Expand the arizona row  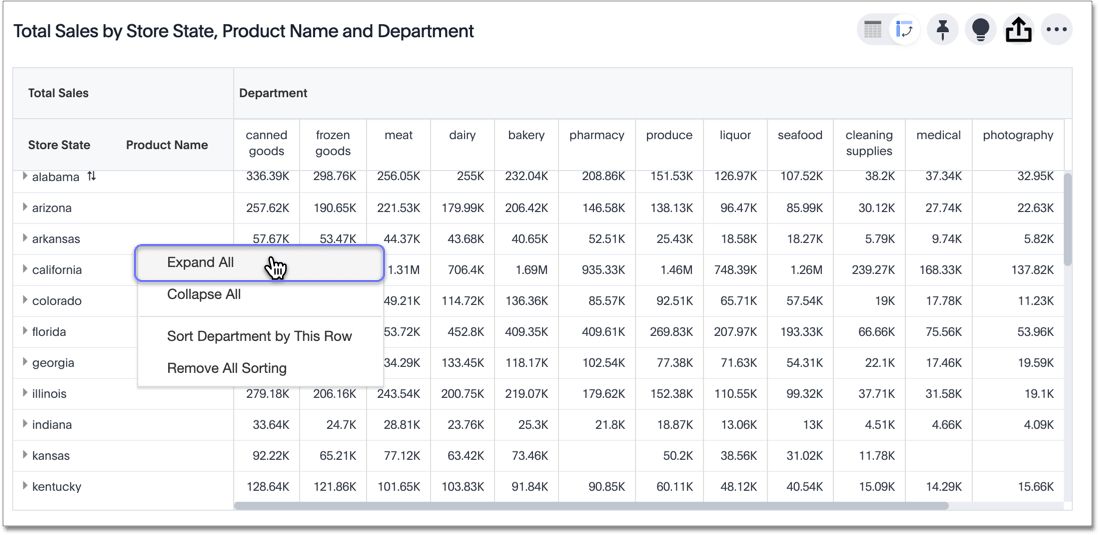pos(25,208)
